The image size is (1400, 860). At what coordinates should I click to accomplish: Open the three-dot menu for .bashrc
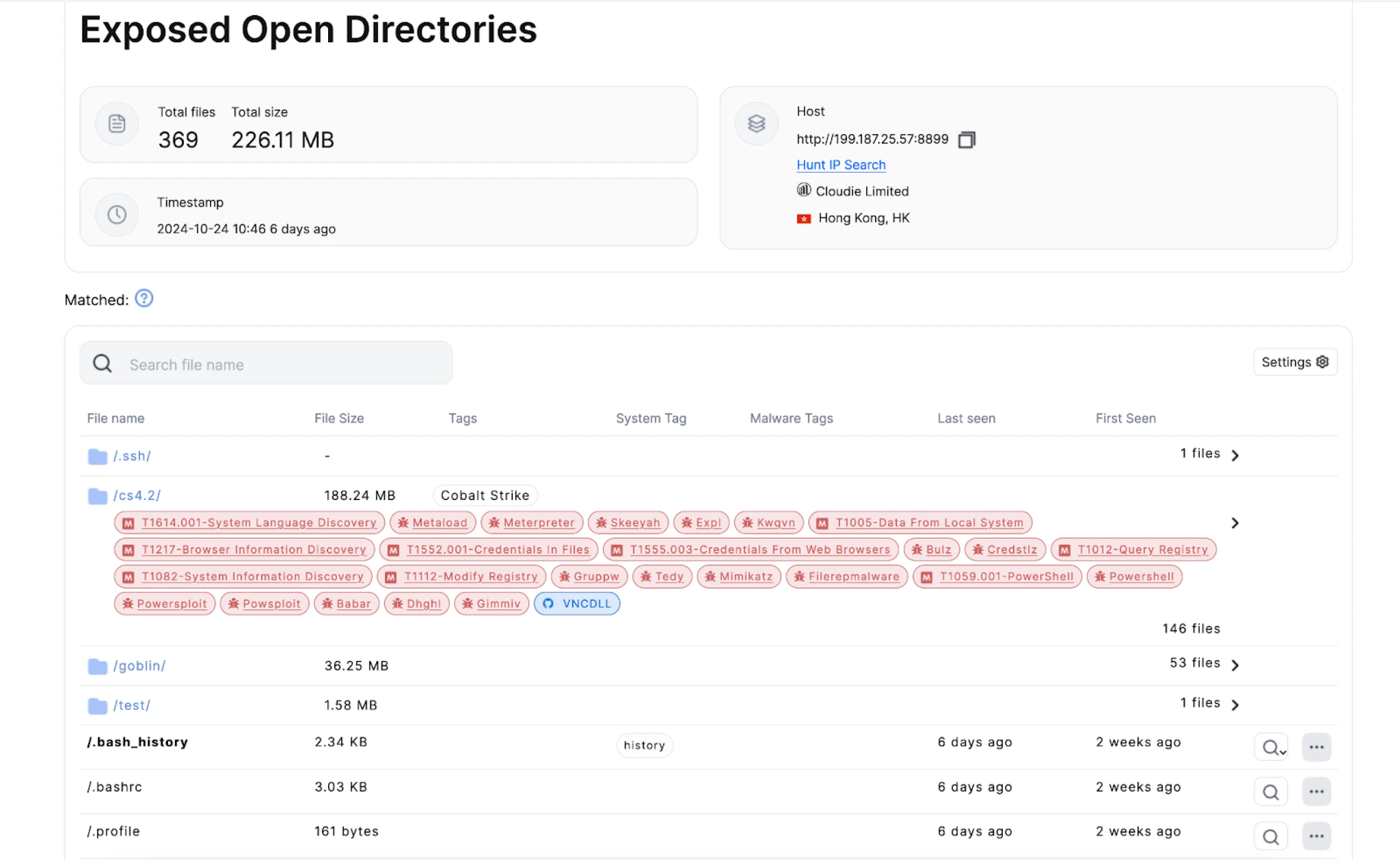pos(1316,792)
